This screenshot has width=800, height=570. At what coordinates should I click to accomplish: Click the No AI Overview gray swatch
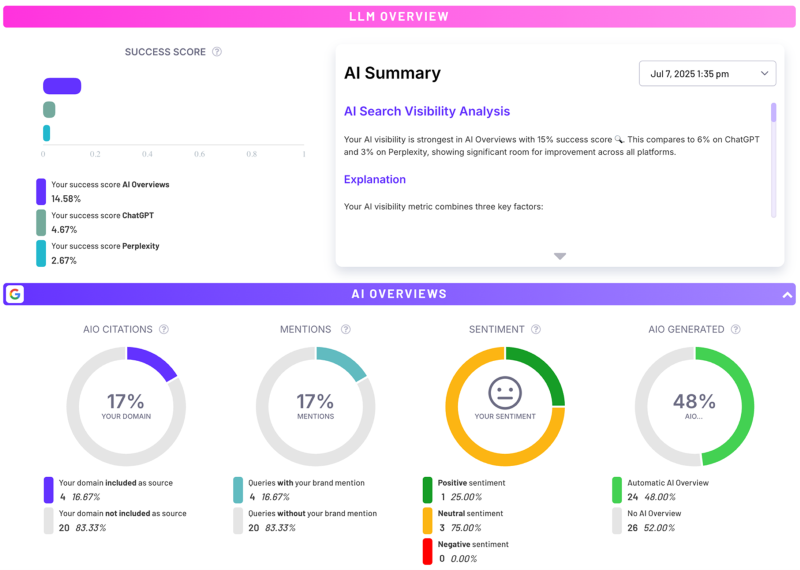pyautogui.click(x=617, y=521)
